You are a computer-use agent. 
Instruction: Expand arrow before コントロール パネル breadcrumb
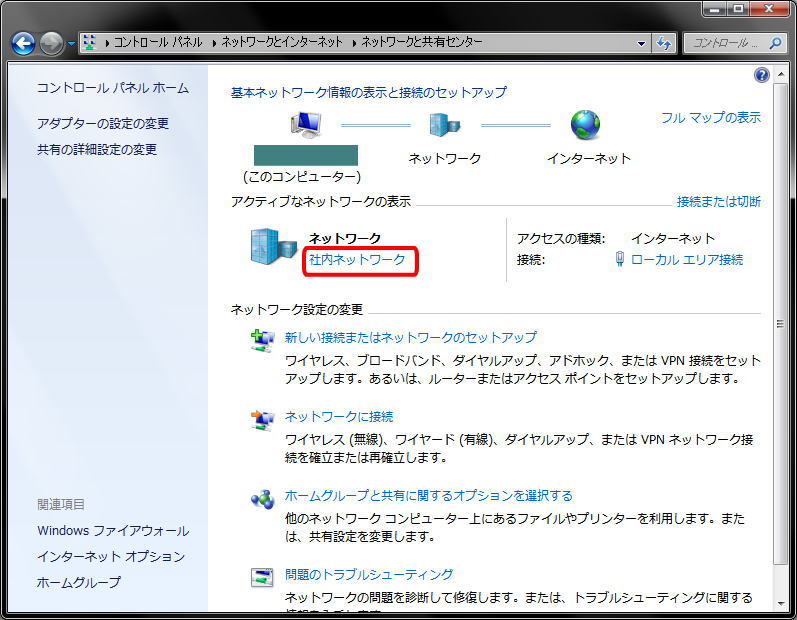point(107,43)
